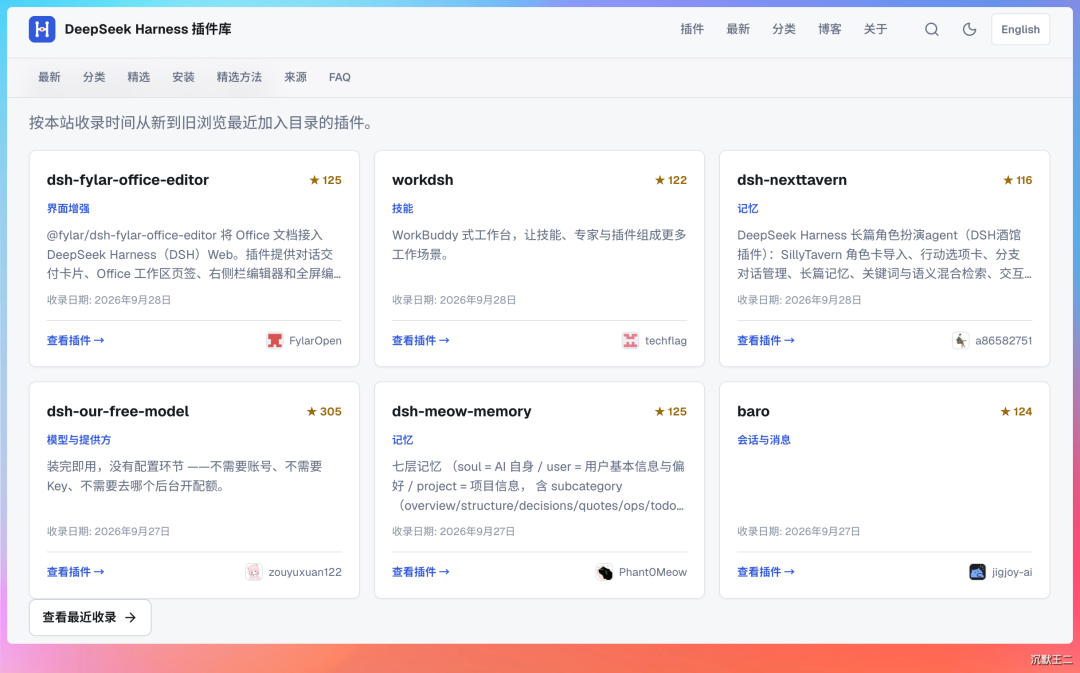Open the search magnifier icon
The width and height of the screenshot is (1080, 673).
point(931,29)
